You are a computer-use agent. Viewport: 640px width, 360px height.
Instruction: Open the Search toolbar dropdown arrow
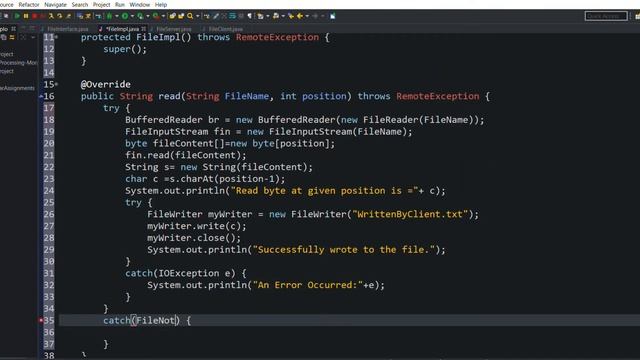click(198, 16)
